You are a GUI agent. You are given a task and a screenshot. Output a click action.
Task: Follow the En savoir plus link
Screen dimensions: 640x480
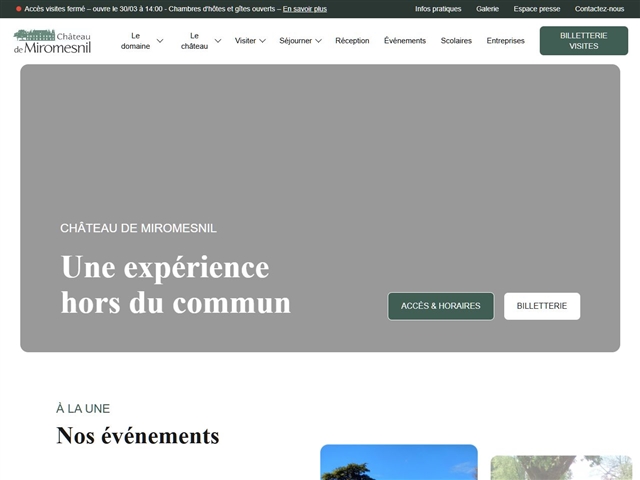tap(304, 9)
